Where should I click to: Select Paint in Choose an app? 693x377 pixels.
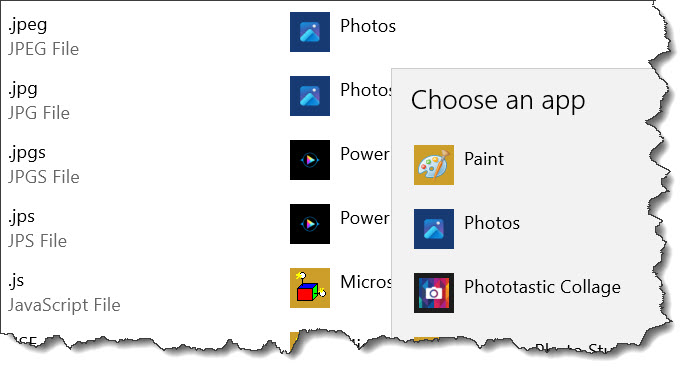(484, 159)
